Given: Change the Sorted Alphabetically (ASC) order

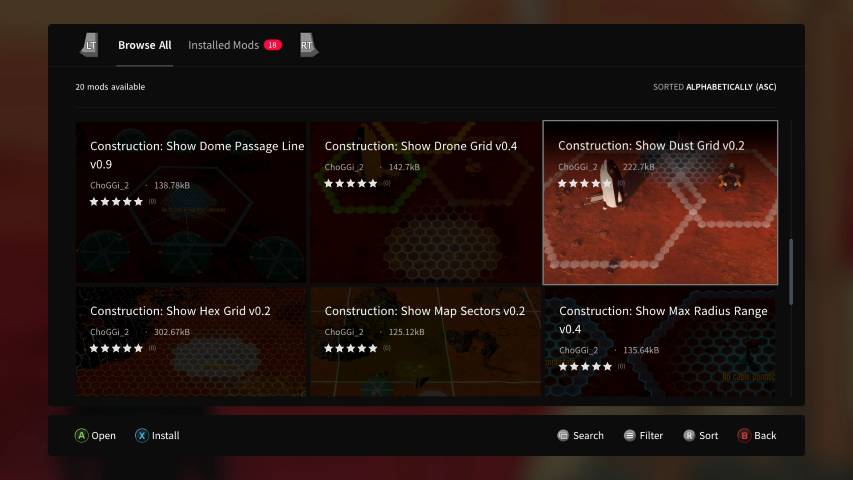Looking at the screenshot, I should [714, 87].
